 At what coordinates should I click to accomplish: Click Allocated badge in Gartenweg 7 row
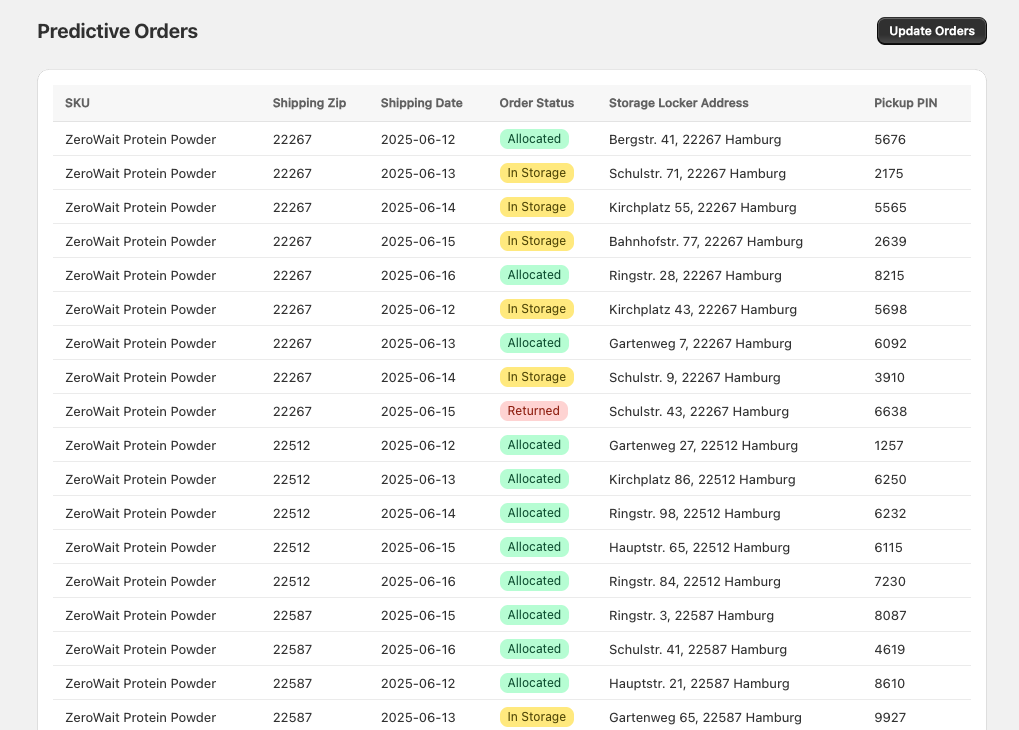[534, 343]
